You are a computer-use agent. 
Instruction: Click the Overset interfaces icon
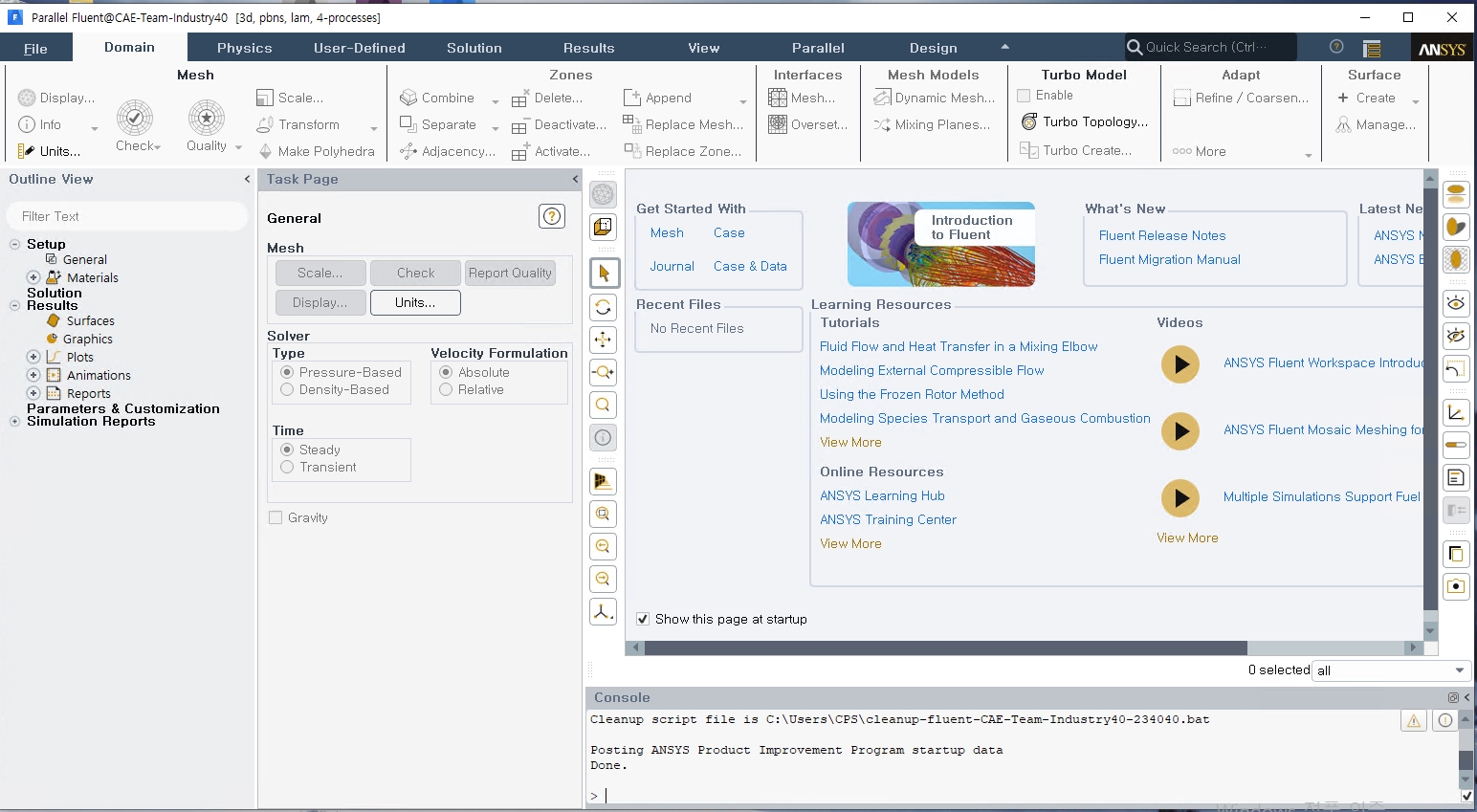pos(778,124)
